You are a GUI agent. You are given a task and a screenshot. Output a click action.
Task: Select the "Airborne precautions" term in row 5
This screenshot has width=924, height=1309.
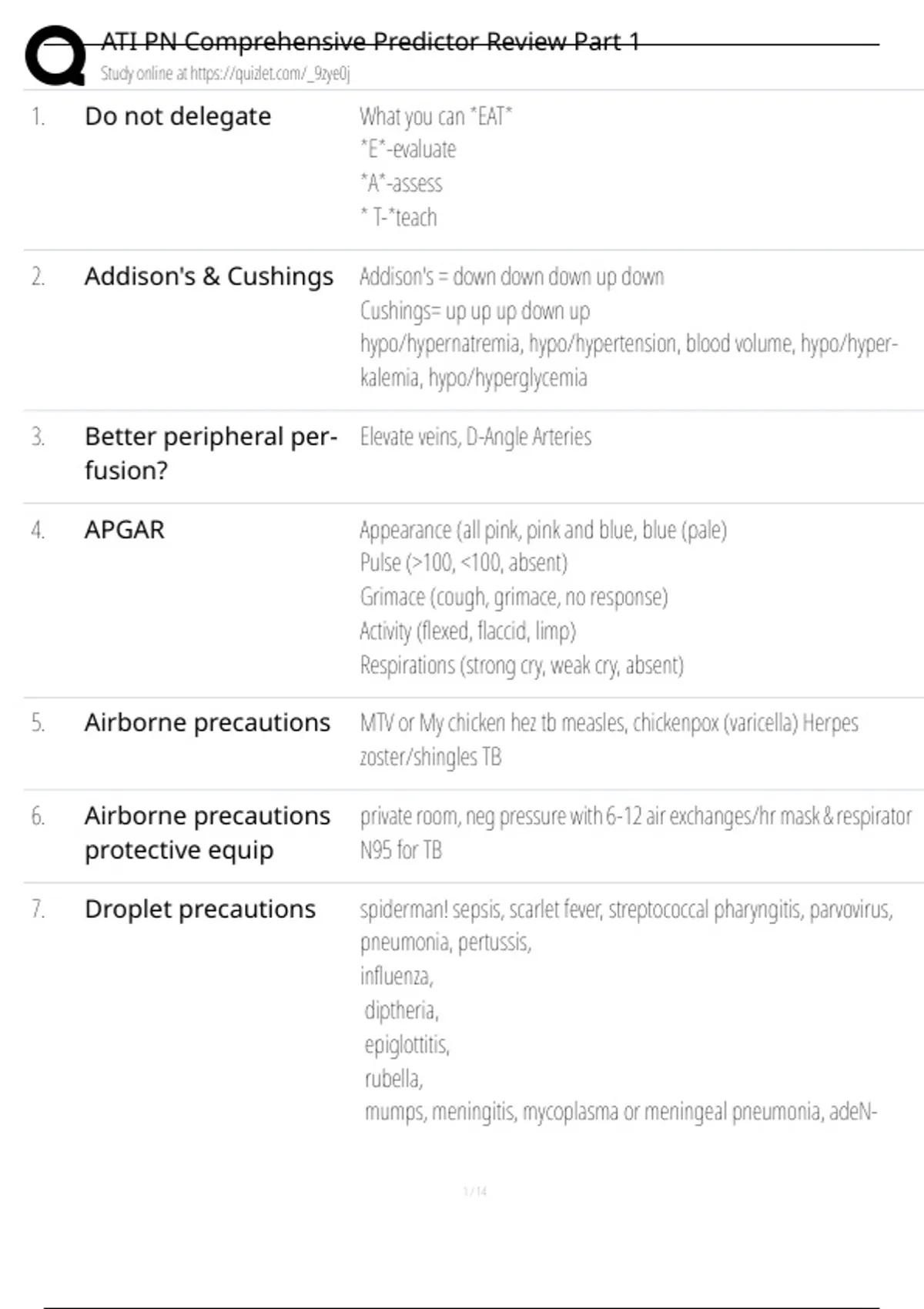207,722
